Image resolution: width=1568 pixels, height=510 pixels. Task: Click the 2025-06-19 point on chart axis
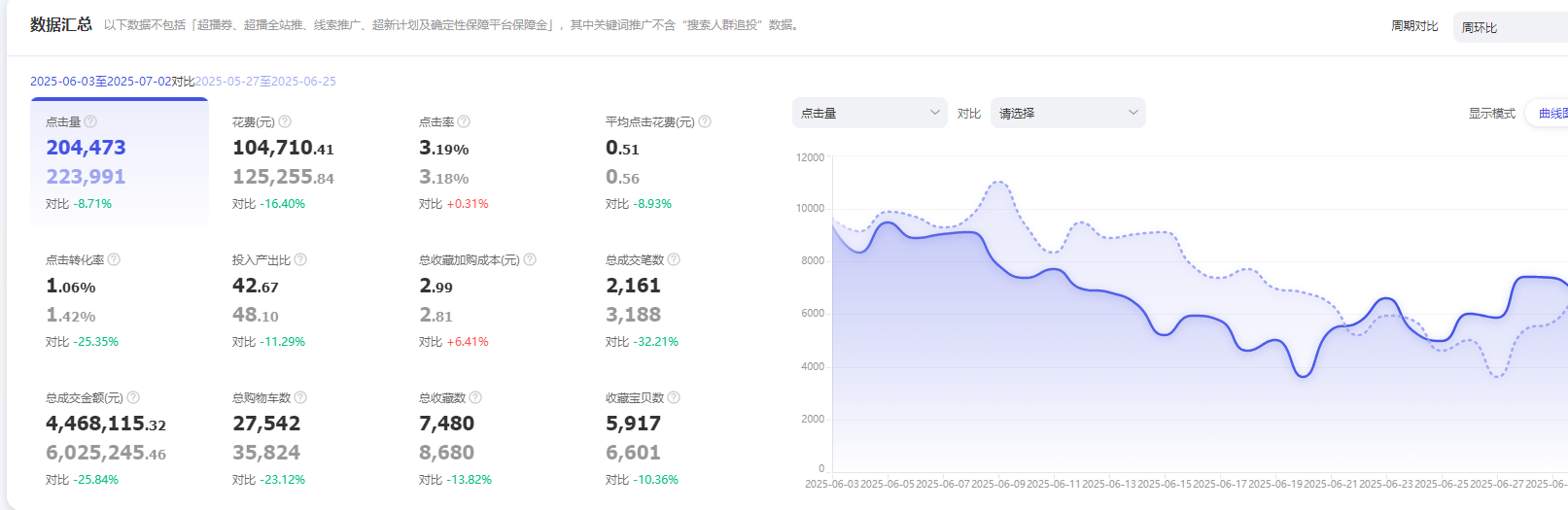pyautogui.click(x=1274, y=484)
